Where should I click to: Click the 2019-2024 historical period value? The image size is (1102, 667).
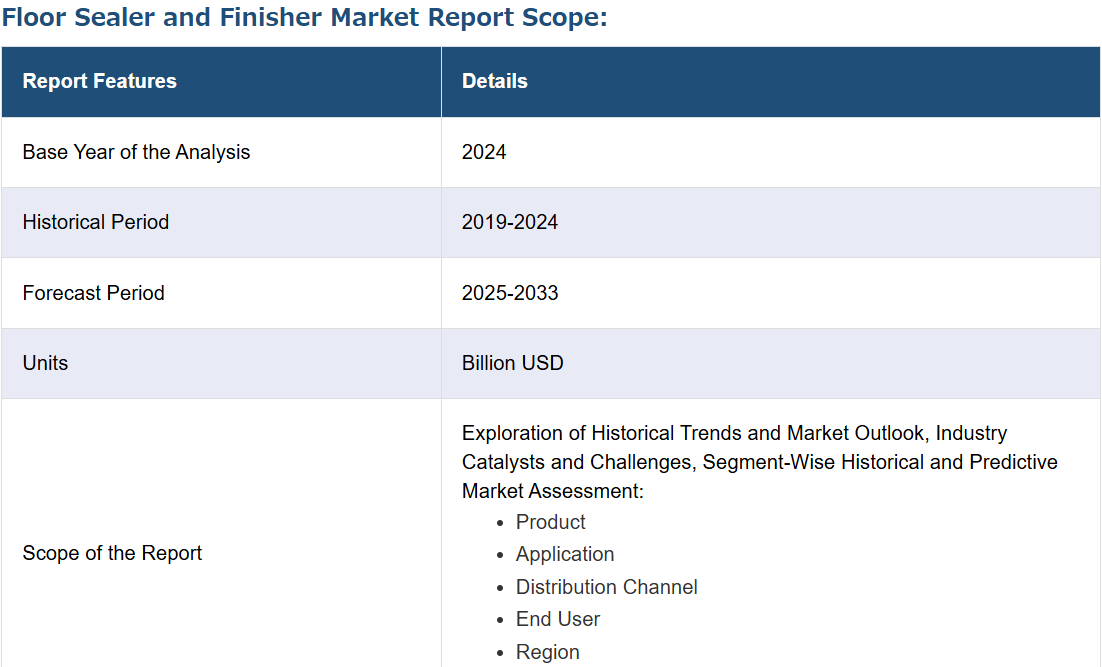[510, 222]
